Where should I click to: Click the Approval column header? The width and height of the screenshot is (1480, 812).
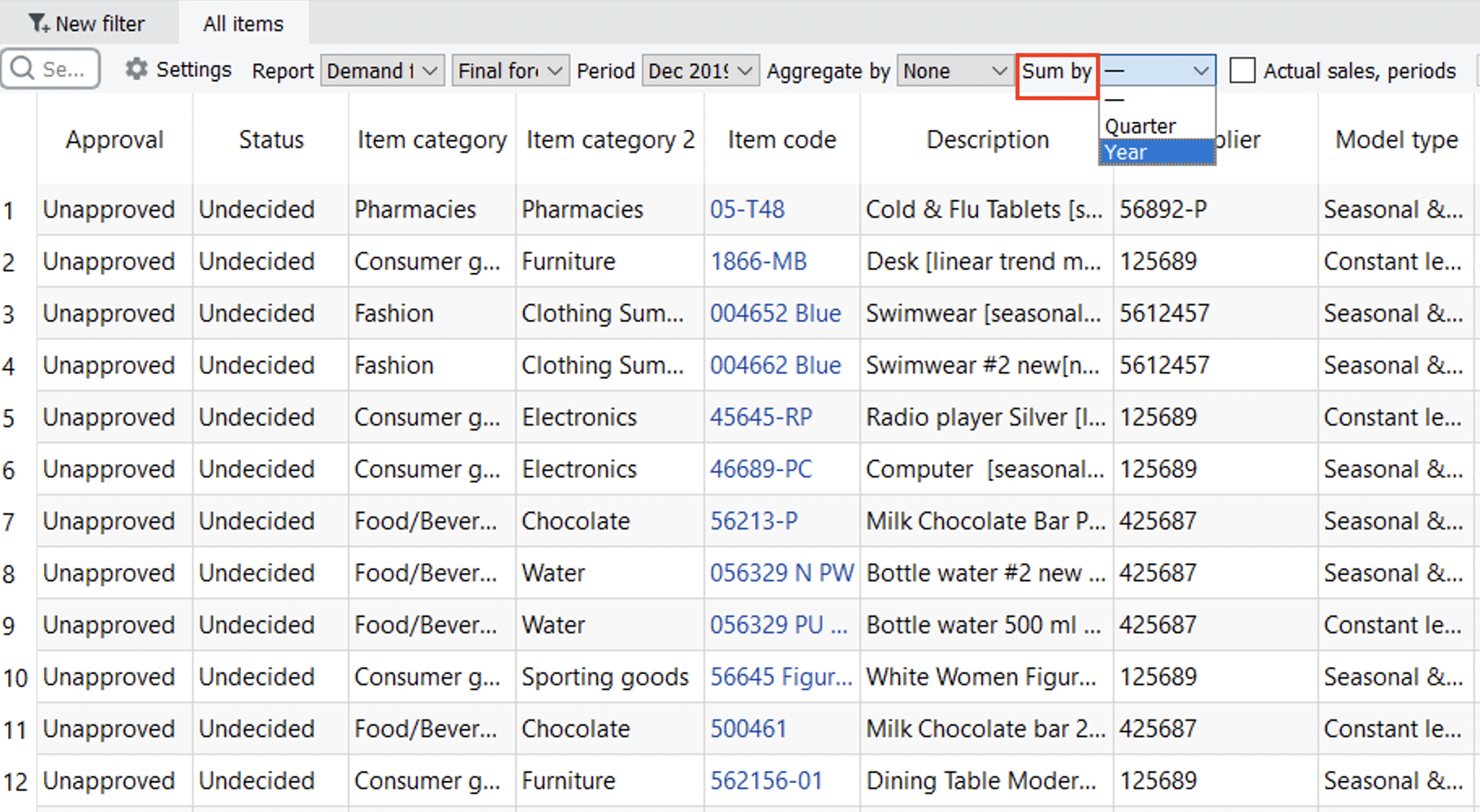pos(115,140)
